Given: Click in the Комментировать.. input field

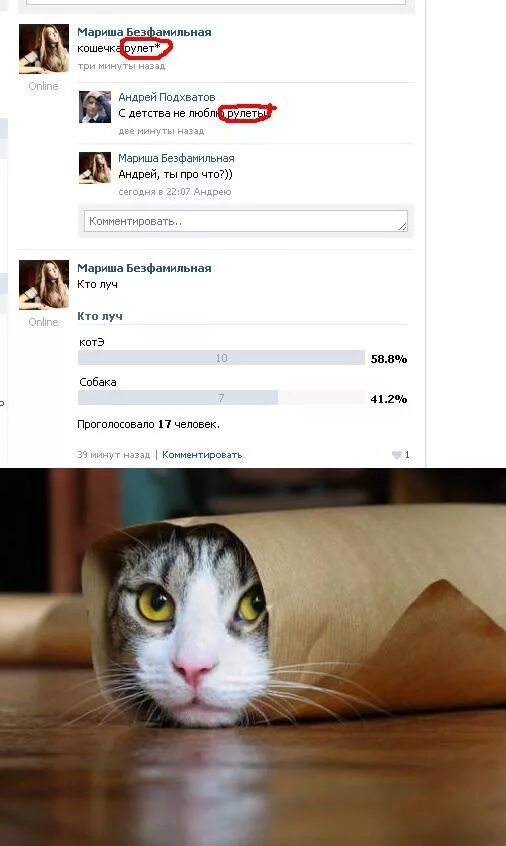Looking at the screenshot, I should pyautogui.click(x=245, y=221).
